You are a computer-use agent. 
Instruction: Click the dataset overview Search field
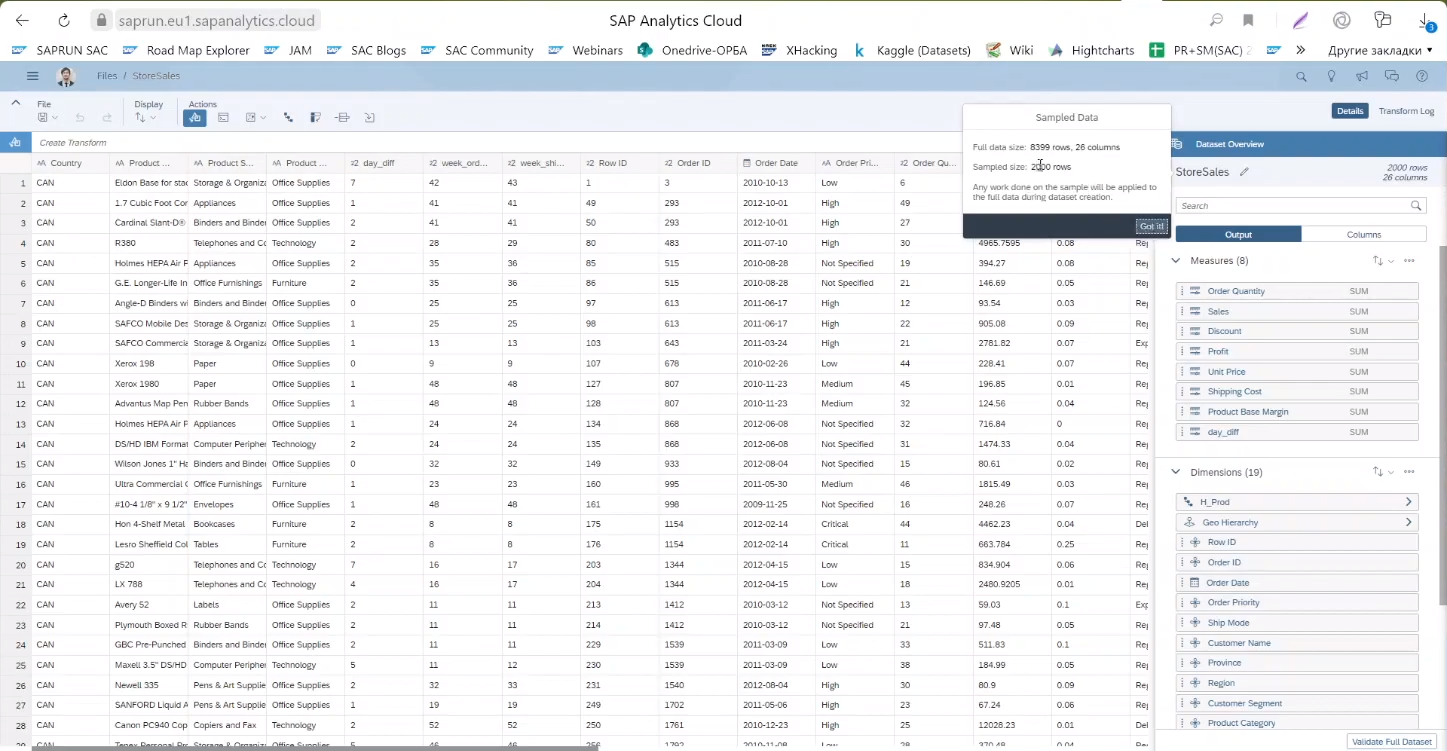pos(1300,206)
